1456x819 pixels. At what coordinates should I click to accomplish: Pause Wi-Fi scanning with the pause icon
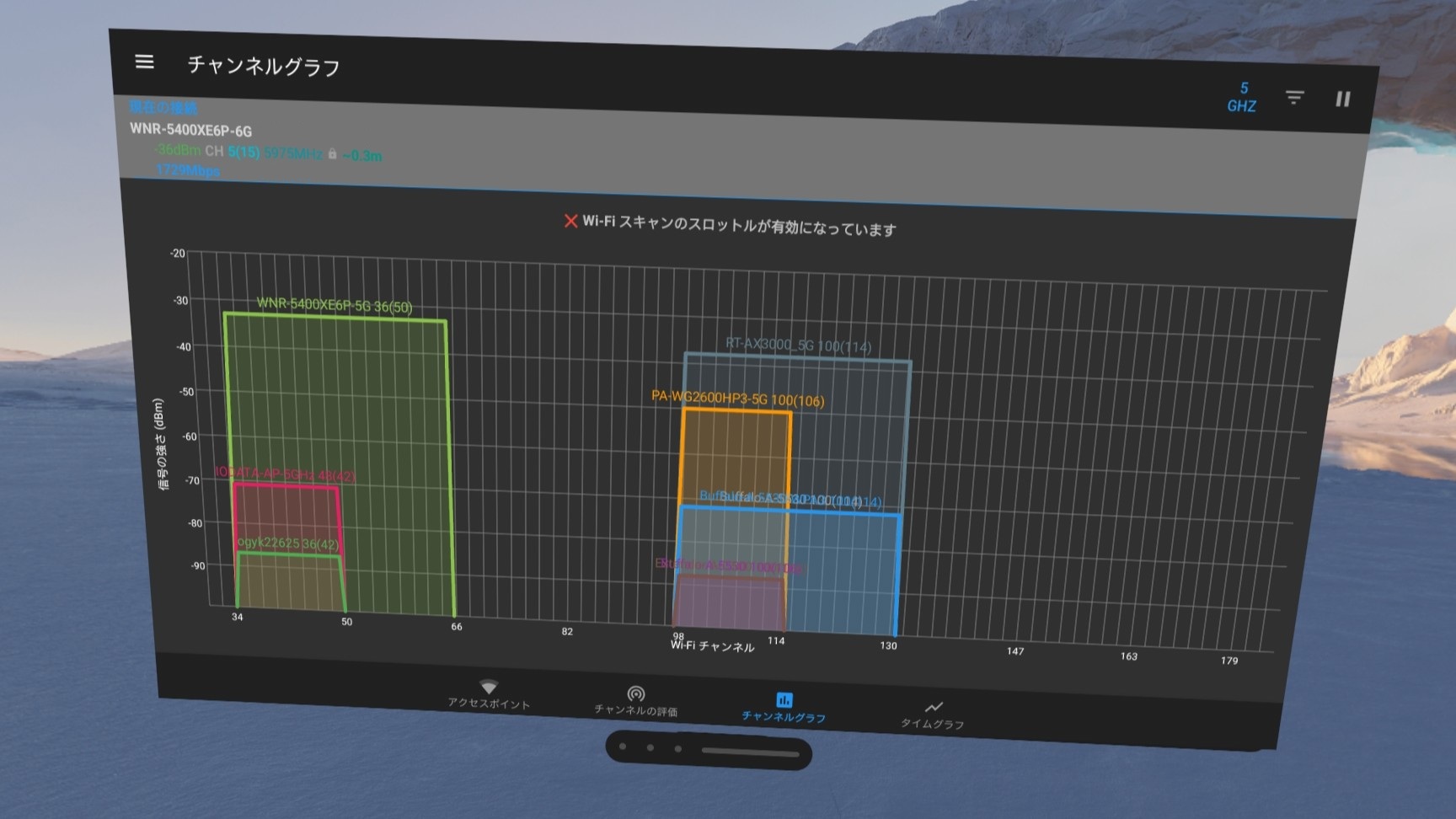[1342, 99]
